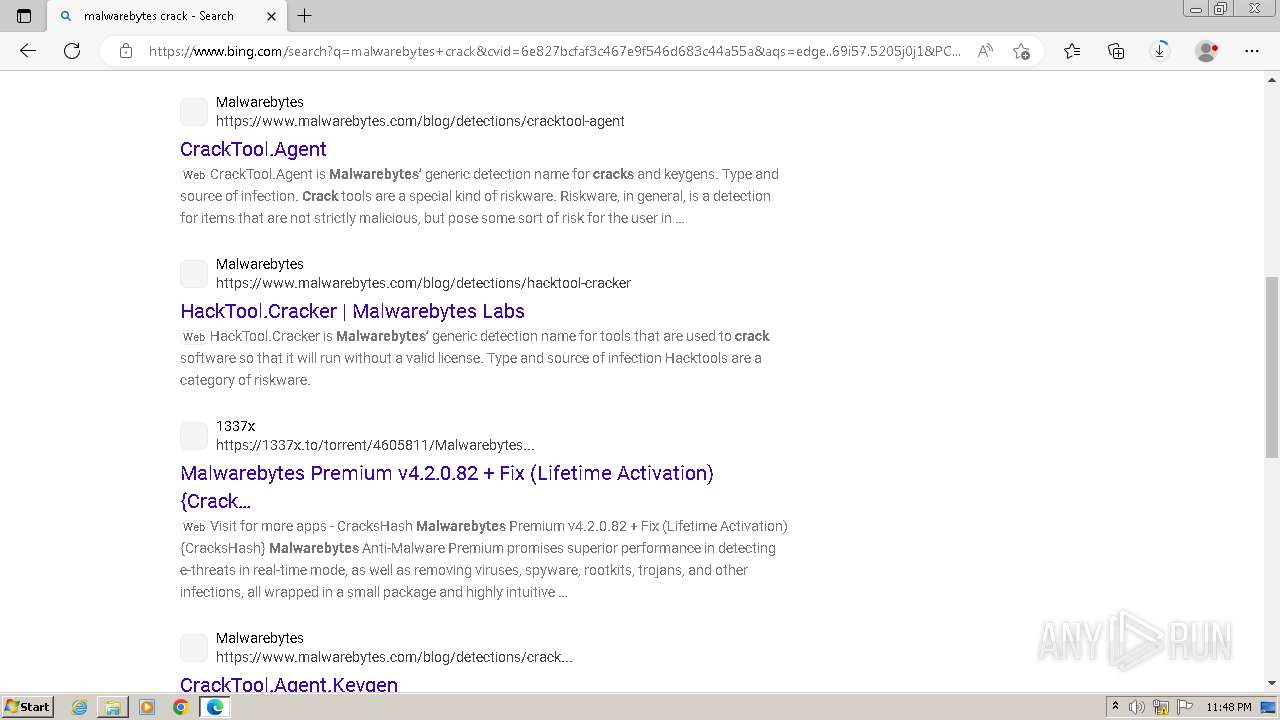Screen dimensions: 1280x720
Task: Open the Windows Start menu
Action: point(27,707)
